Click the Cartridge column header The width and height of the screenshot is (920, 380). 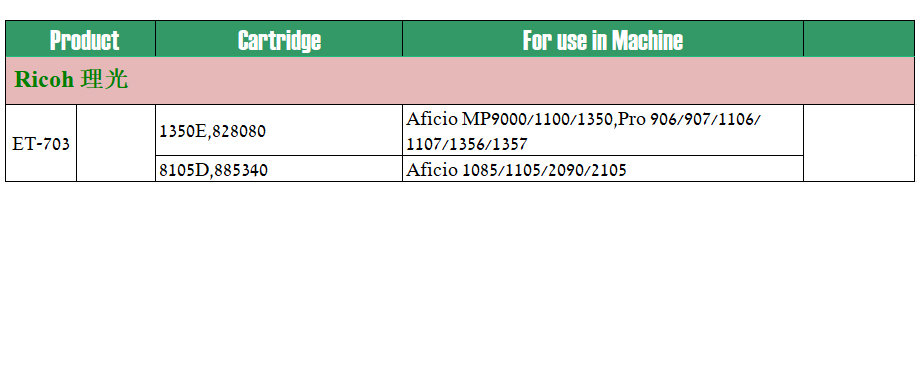(x=279, y=39)
